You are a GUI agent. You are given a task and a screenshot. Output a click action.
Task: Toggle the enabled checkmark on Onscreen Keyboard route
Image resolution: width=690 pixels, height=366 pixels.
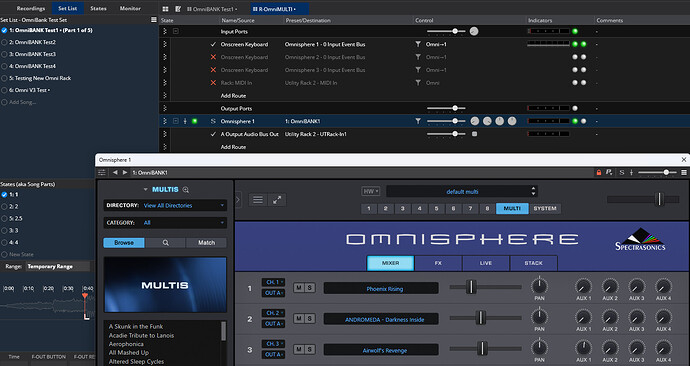point(213,44)
